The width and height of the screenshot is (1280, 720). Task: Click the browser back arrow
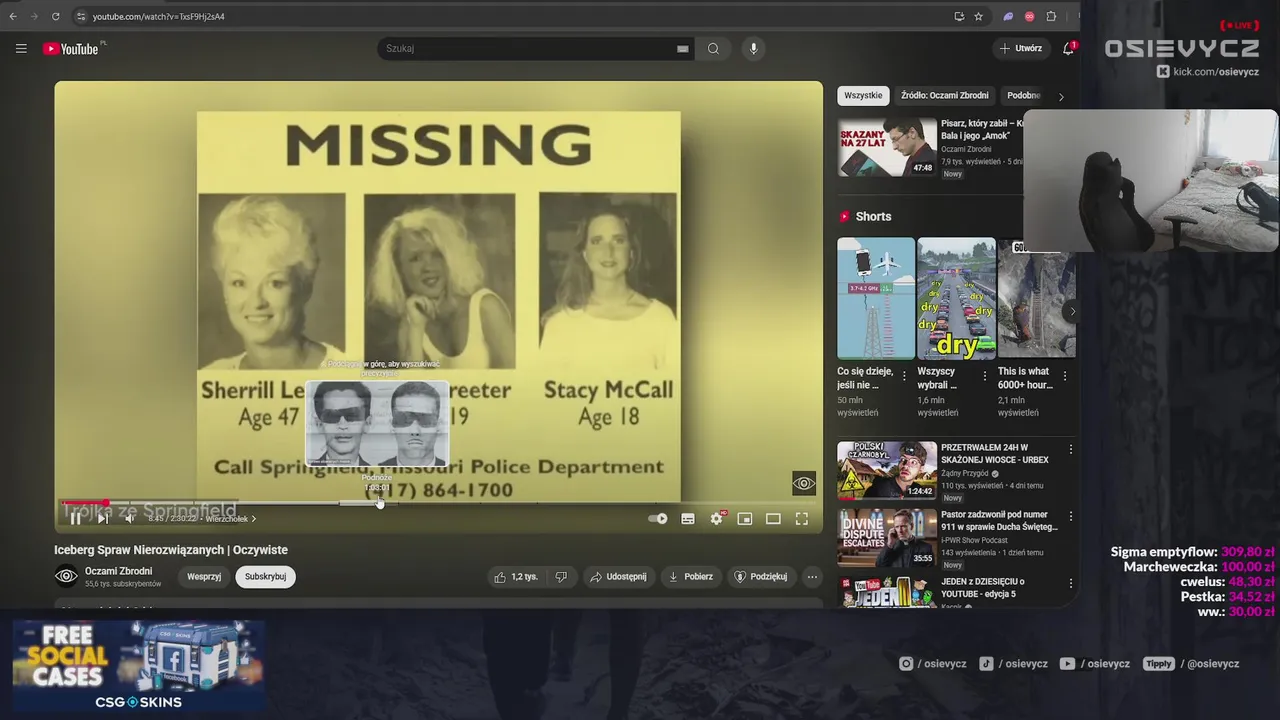(x=13, y=16)
